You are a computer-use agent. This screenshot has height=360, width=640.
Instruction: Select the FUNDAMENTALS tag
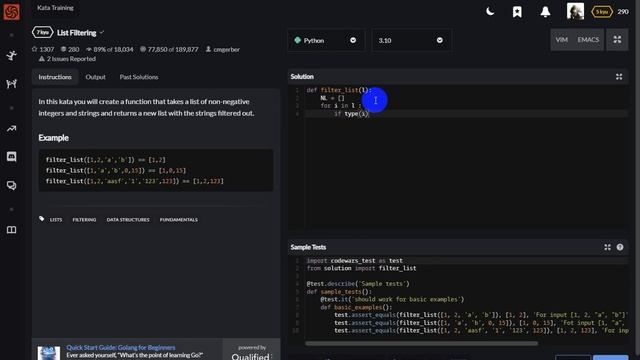179,220
